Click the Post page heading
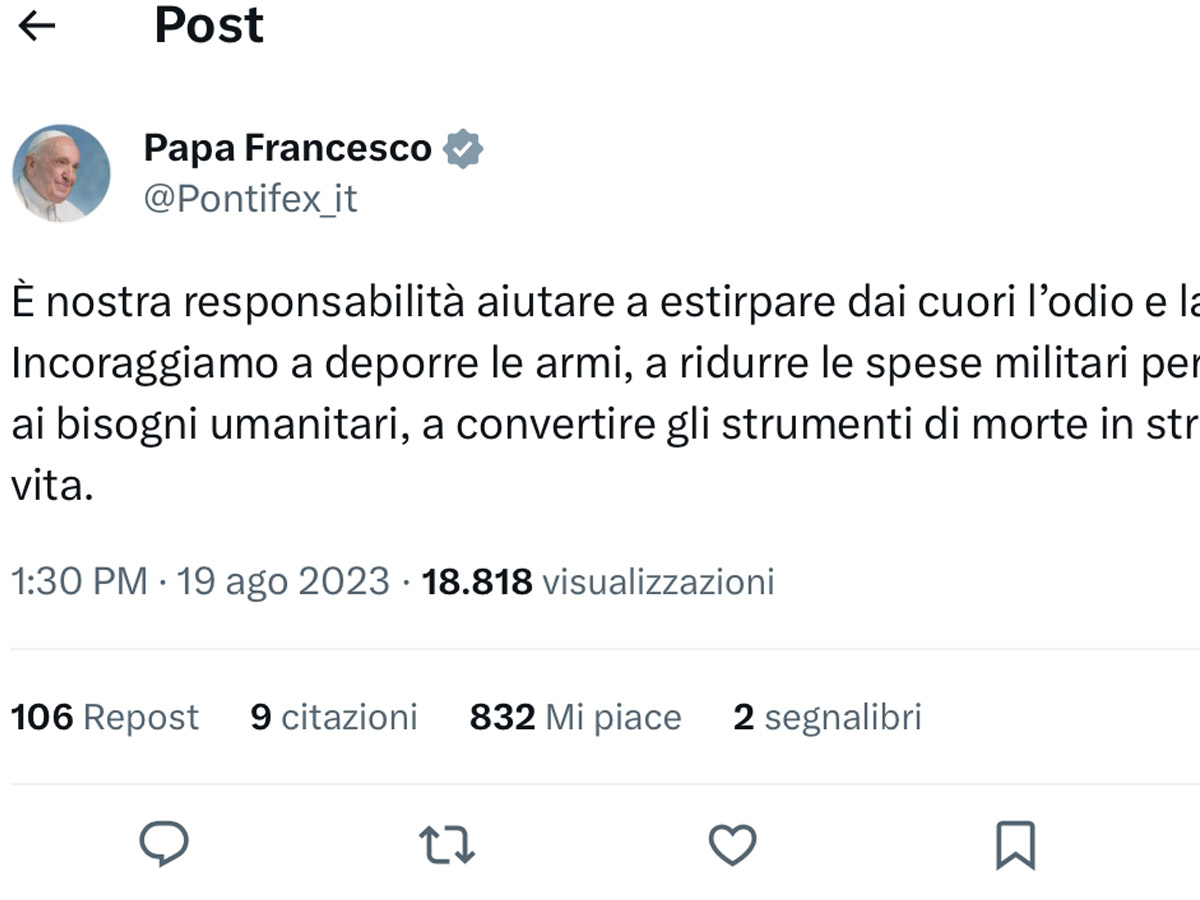This screenshot has height=900, width=1200. (209, 25)
